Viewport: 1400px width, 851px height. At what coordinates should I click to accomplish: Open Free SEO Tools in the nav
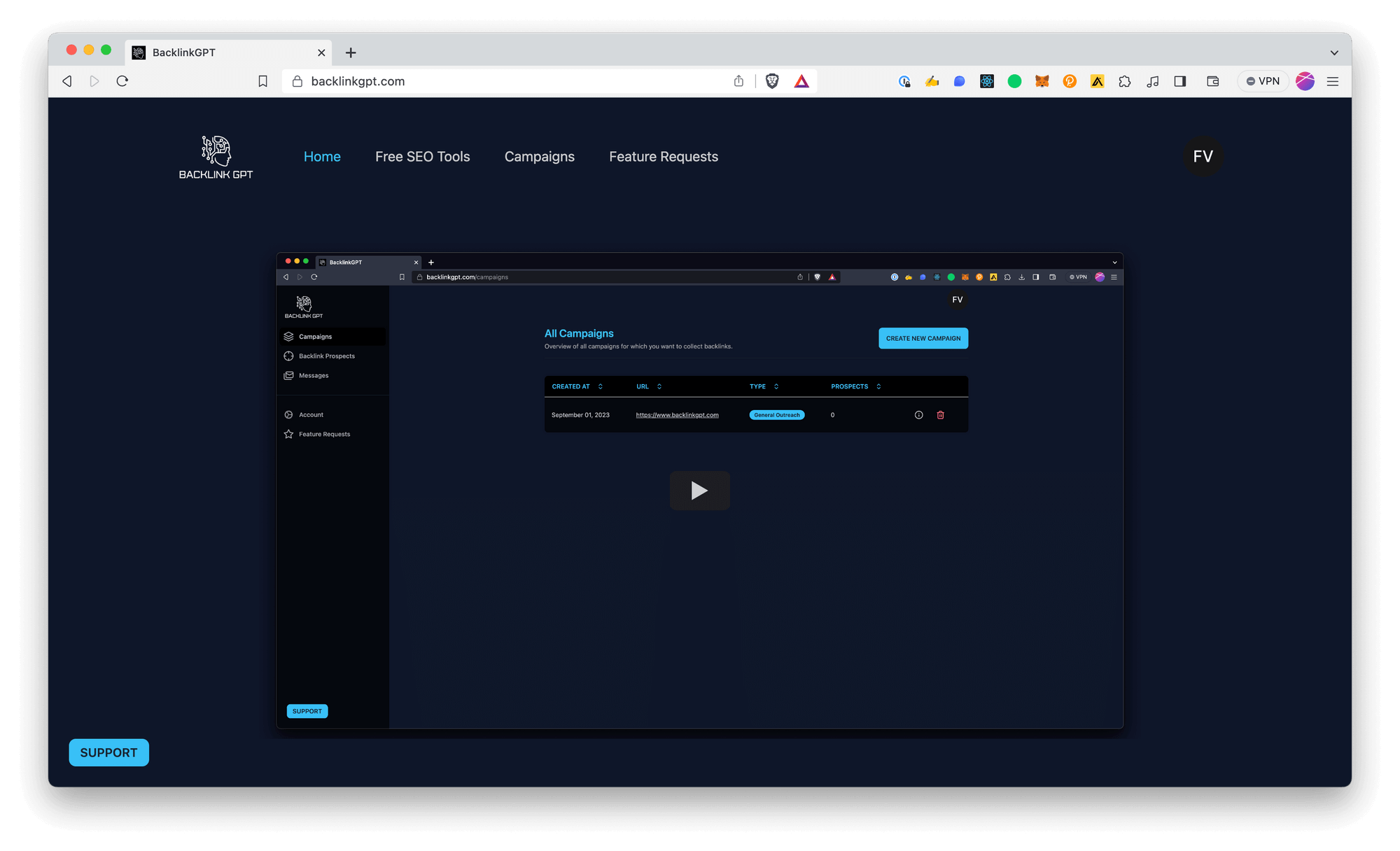pyautogui.click(x=423, y=157)
